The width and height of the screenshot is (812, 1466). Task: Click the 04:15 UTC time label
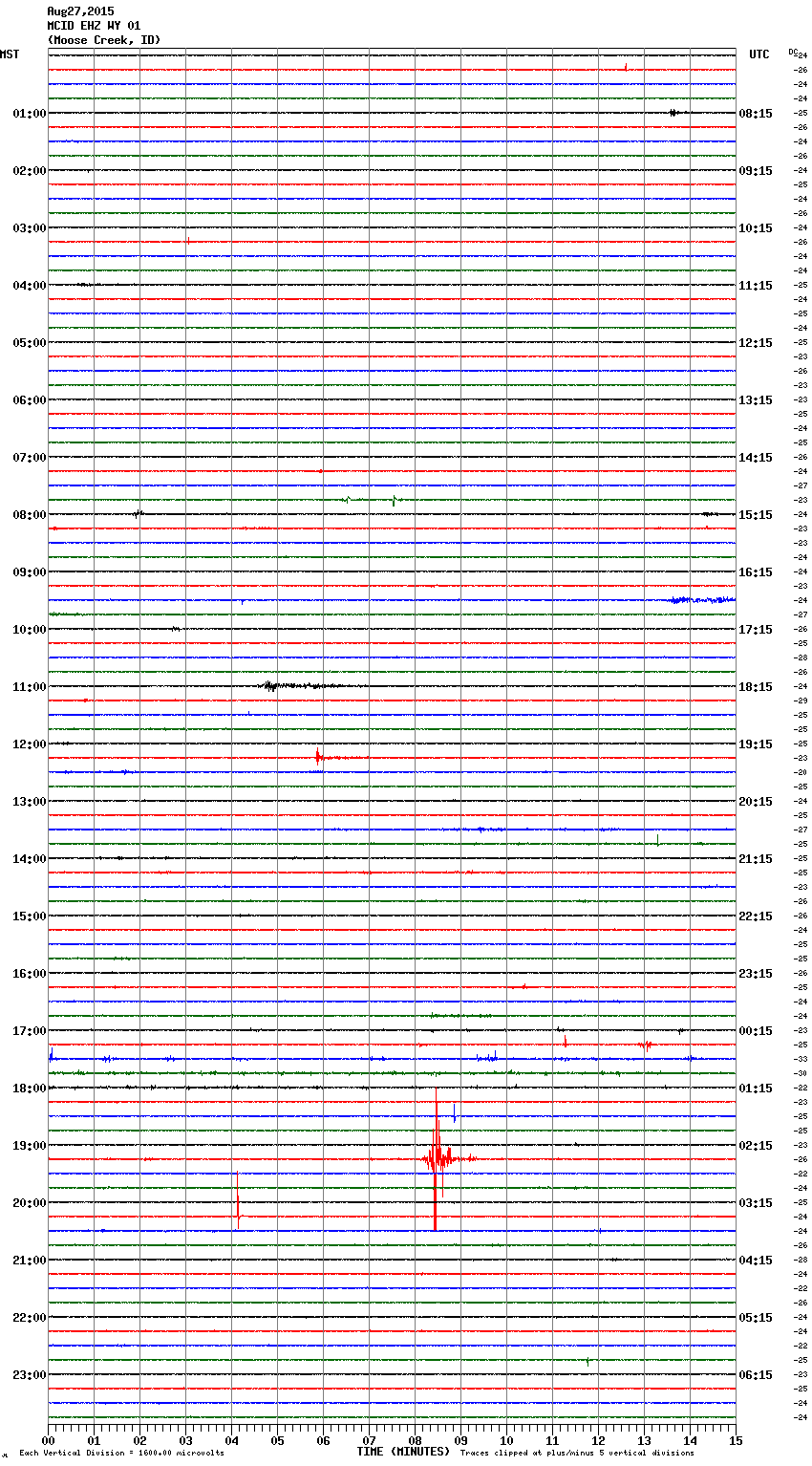coord(756,1261)
